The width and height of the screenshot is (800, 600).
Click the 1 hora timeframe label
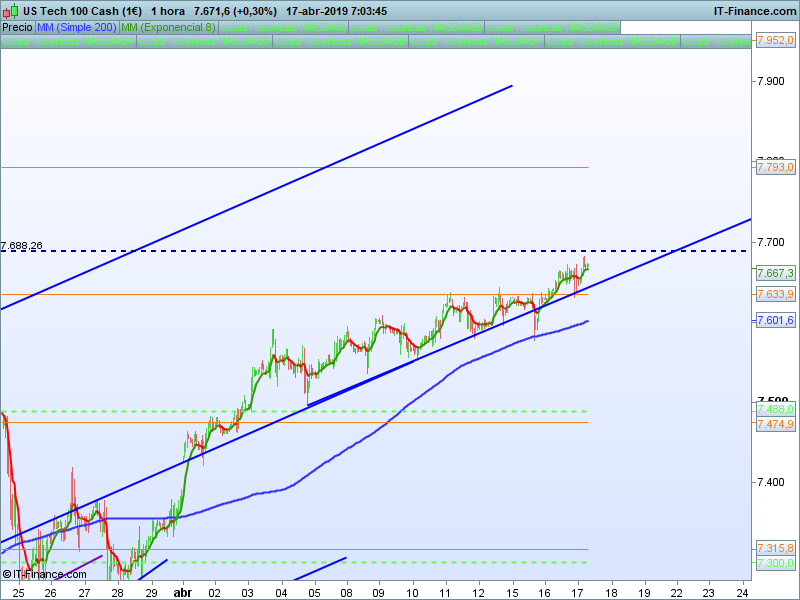point(168,11)
